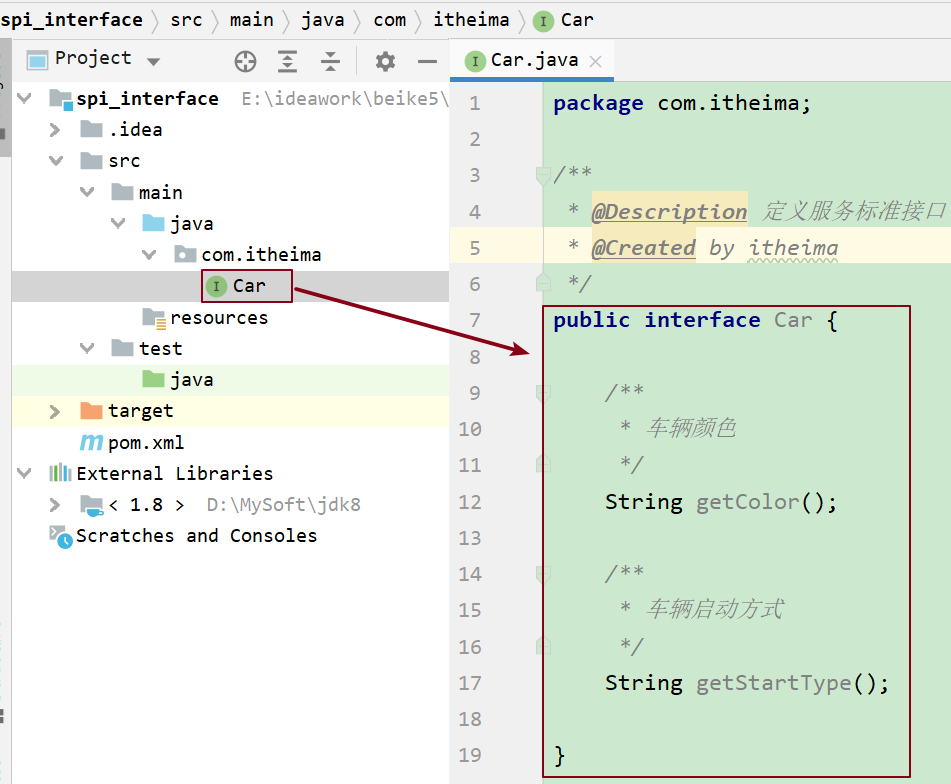Click the locate/scroll from source target icon
The height and width of the screenshot is (784, 951).
tap(245, 62)
